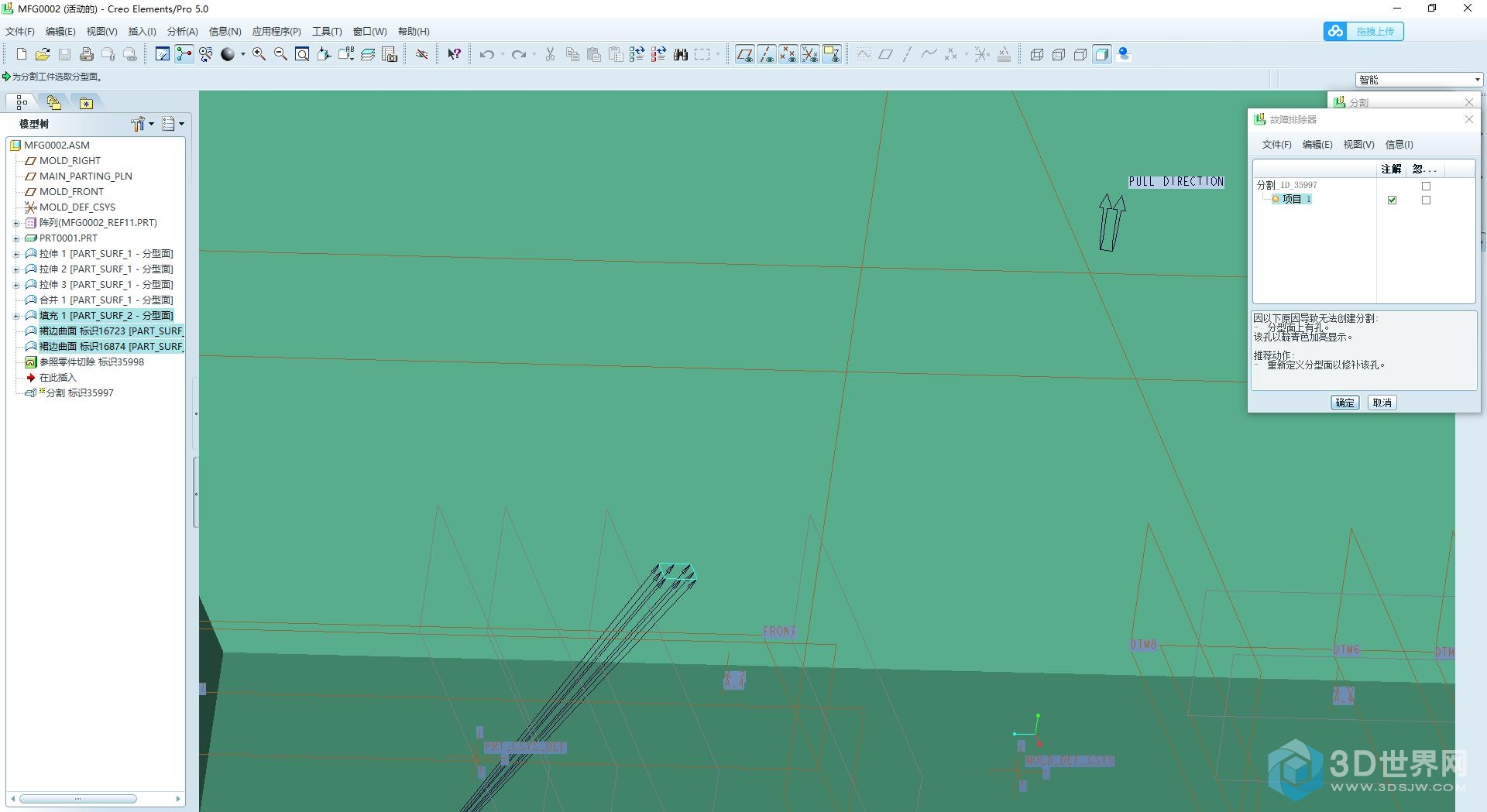Click the 确定 button in troubleshooter

click(1345, 403)
